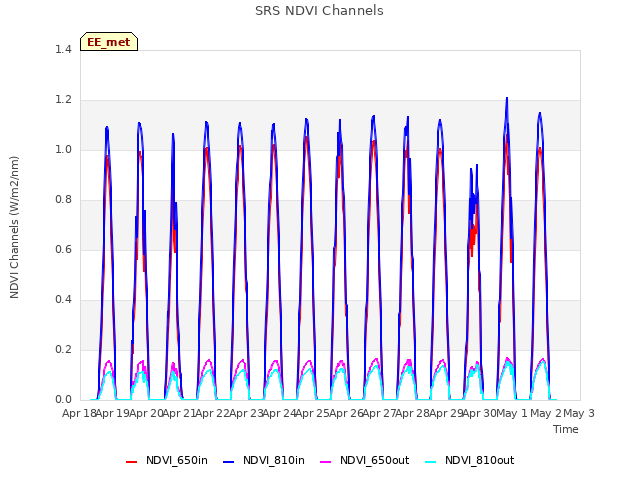This screenshot has height=480, width=640.
Task: Click the cyan NDVI_810out legend swatch
Action: click(430, 462)
